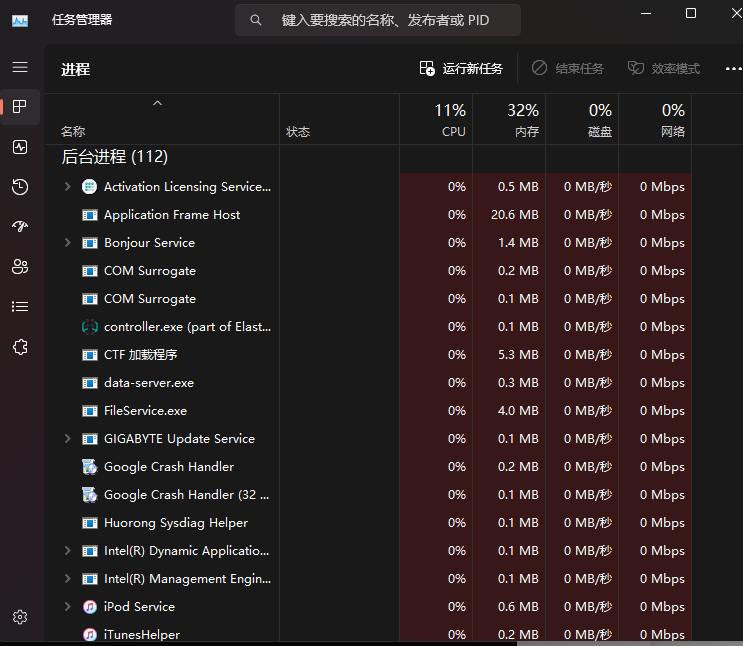Image resolution: width=743 pixels, height=646 pixels.
Task: Select COM Surrogate row using 0.1 MB
Action: (x=369, y=299)
